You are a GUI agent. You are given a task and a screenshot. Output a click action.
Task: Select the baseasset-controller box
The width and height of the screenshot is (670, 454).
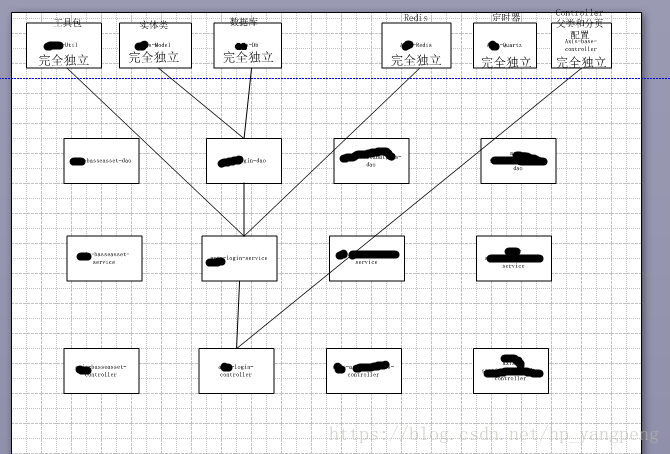coord(101,370)
